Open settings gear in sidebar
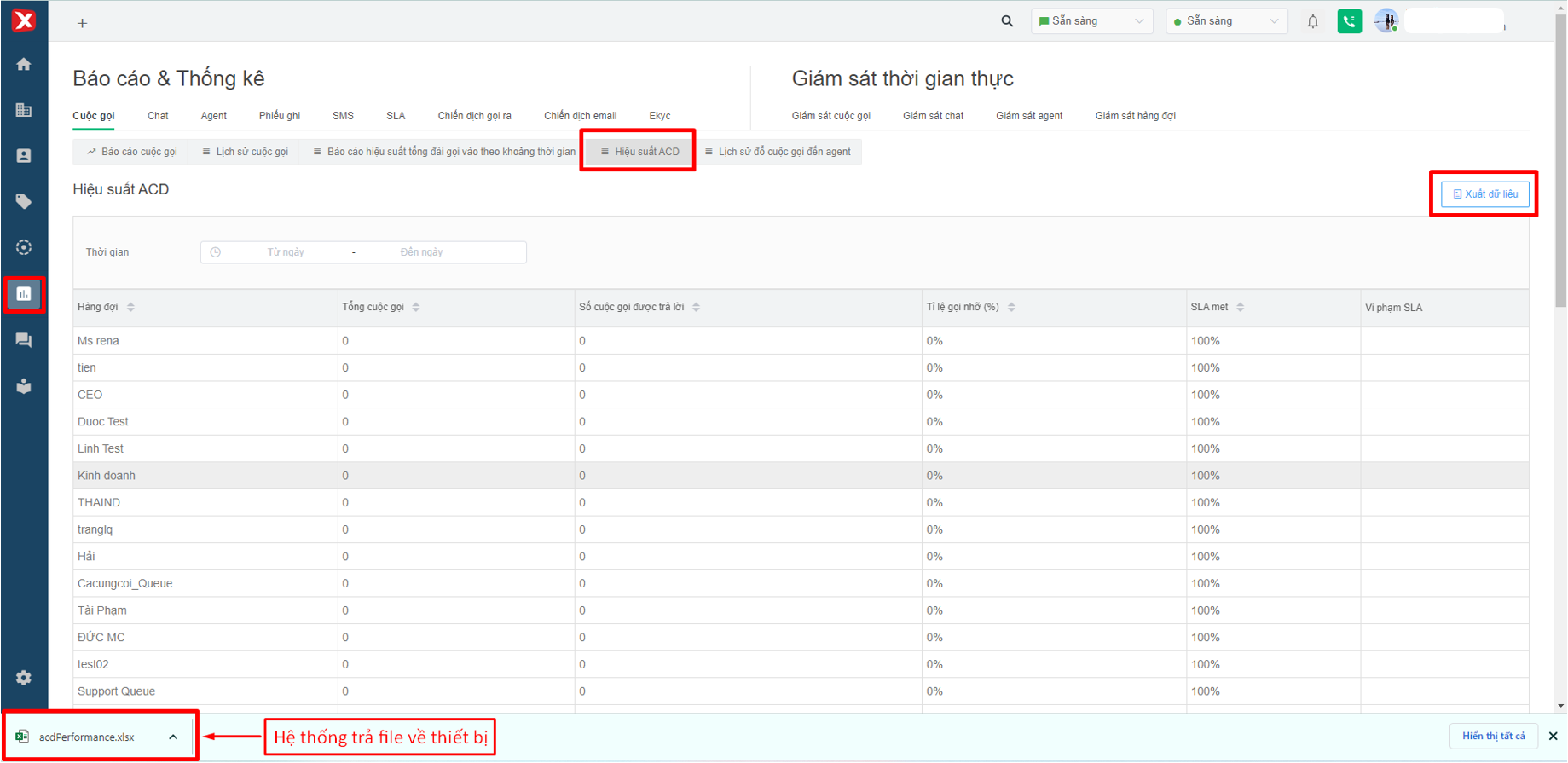Screen dimensions: 1568x763 (x=24, y=678)
